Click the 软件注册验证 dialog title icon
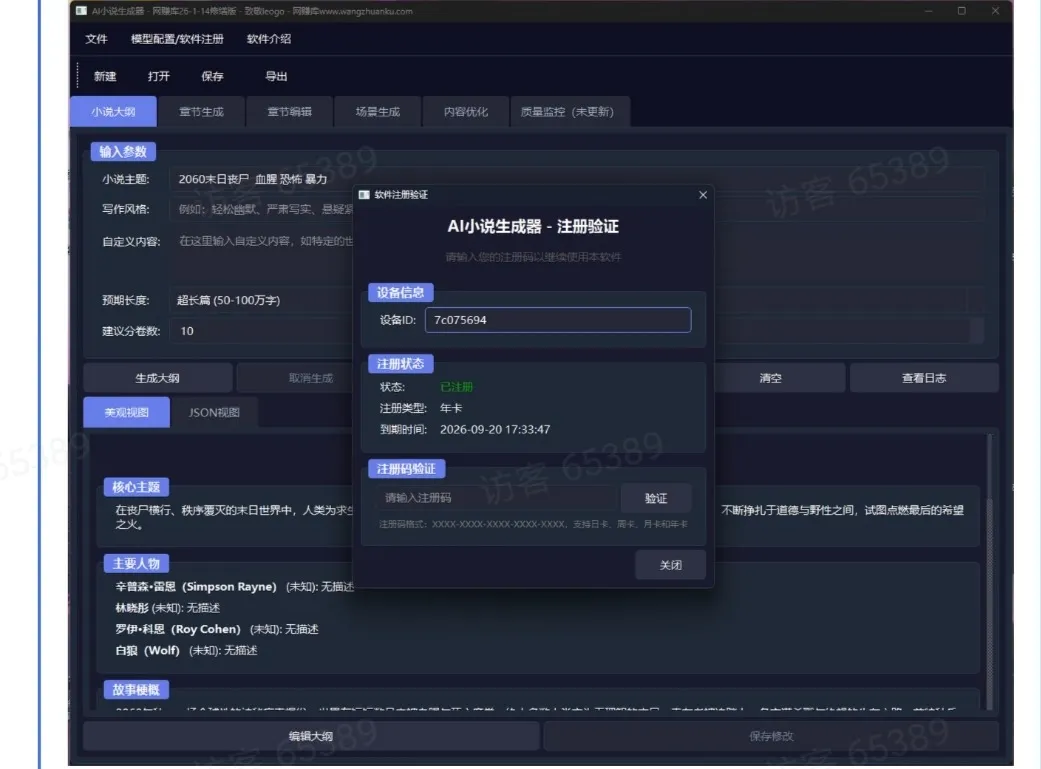 click(364, 195)
